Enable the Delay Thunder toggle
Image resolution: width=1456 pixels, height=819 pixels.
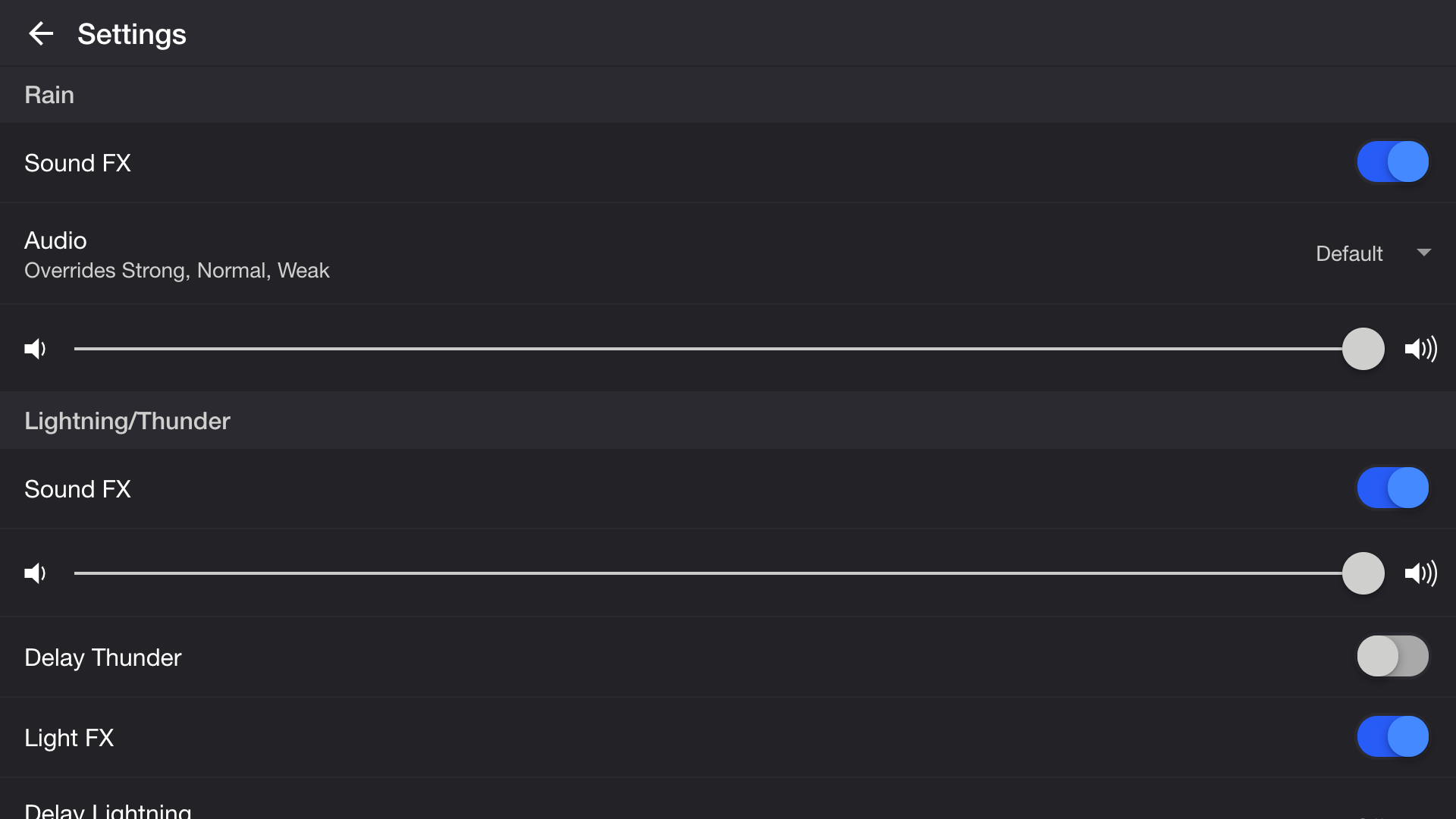coord(1392,657)
